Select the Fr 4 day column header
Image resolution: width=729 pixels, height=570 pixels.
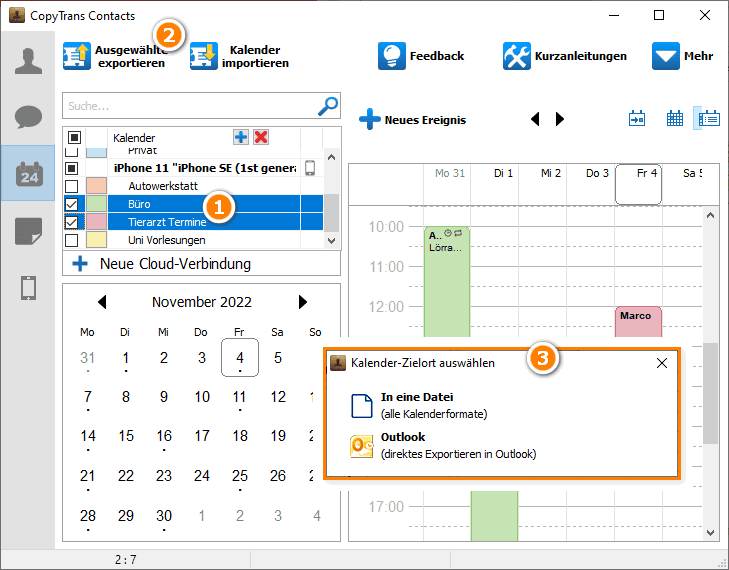click(x=638, y=184)
